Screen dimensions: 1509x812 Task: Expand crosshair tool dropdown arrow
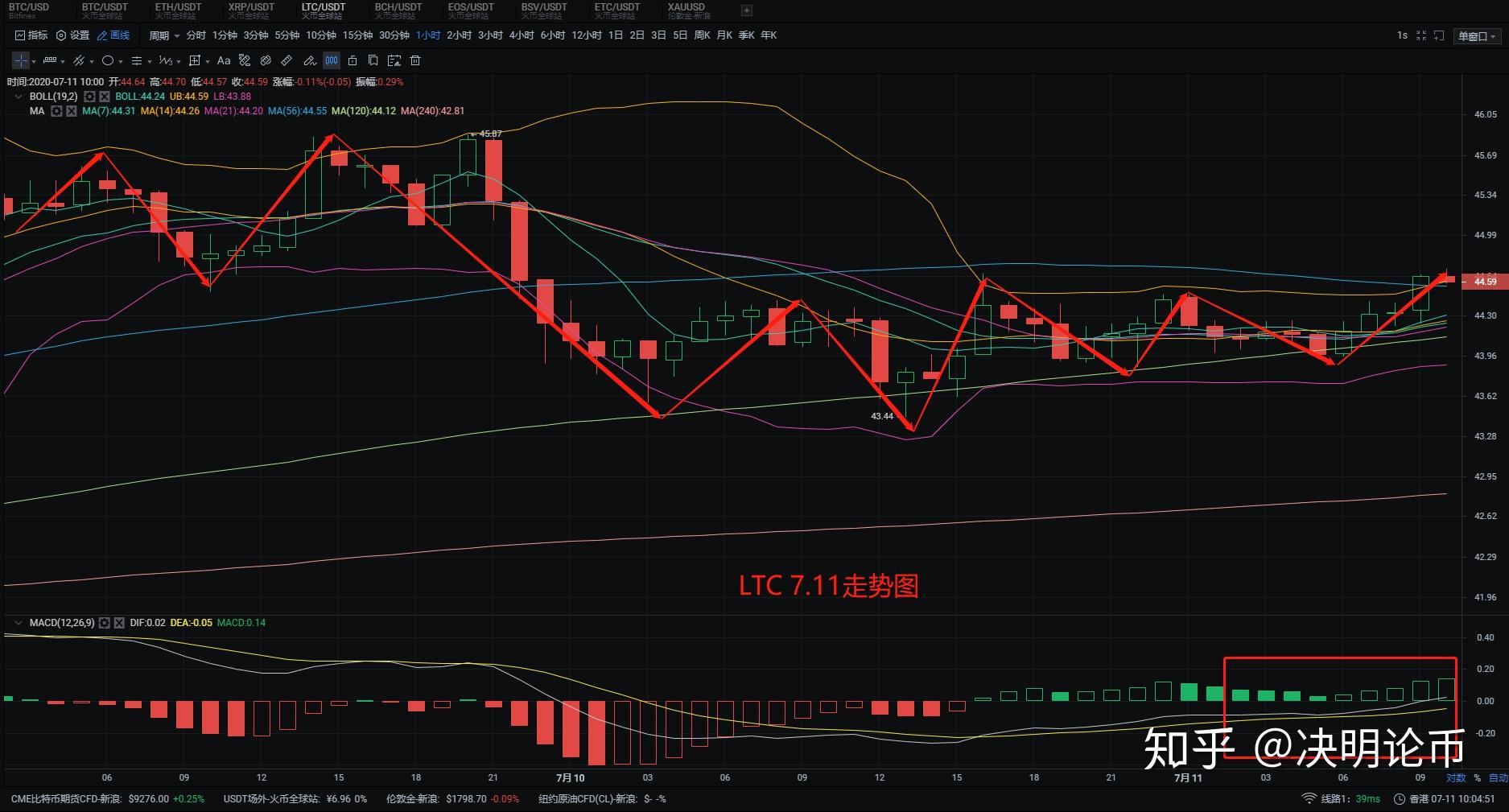(x=34, y=61)
